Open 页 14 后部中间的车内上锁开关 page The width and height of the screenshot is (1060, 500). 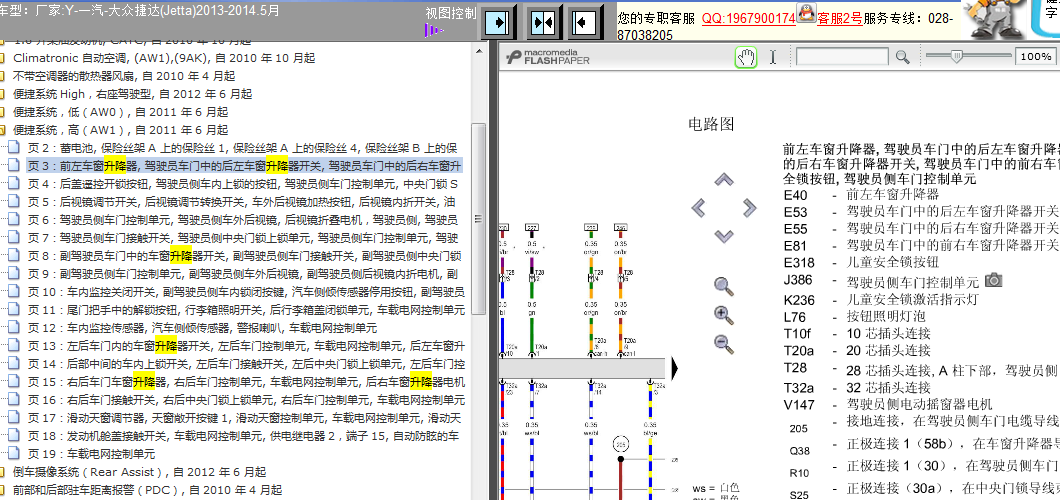click(246, 364)
